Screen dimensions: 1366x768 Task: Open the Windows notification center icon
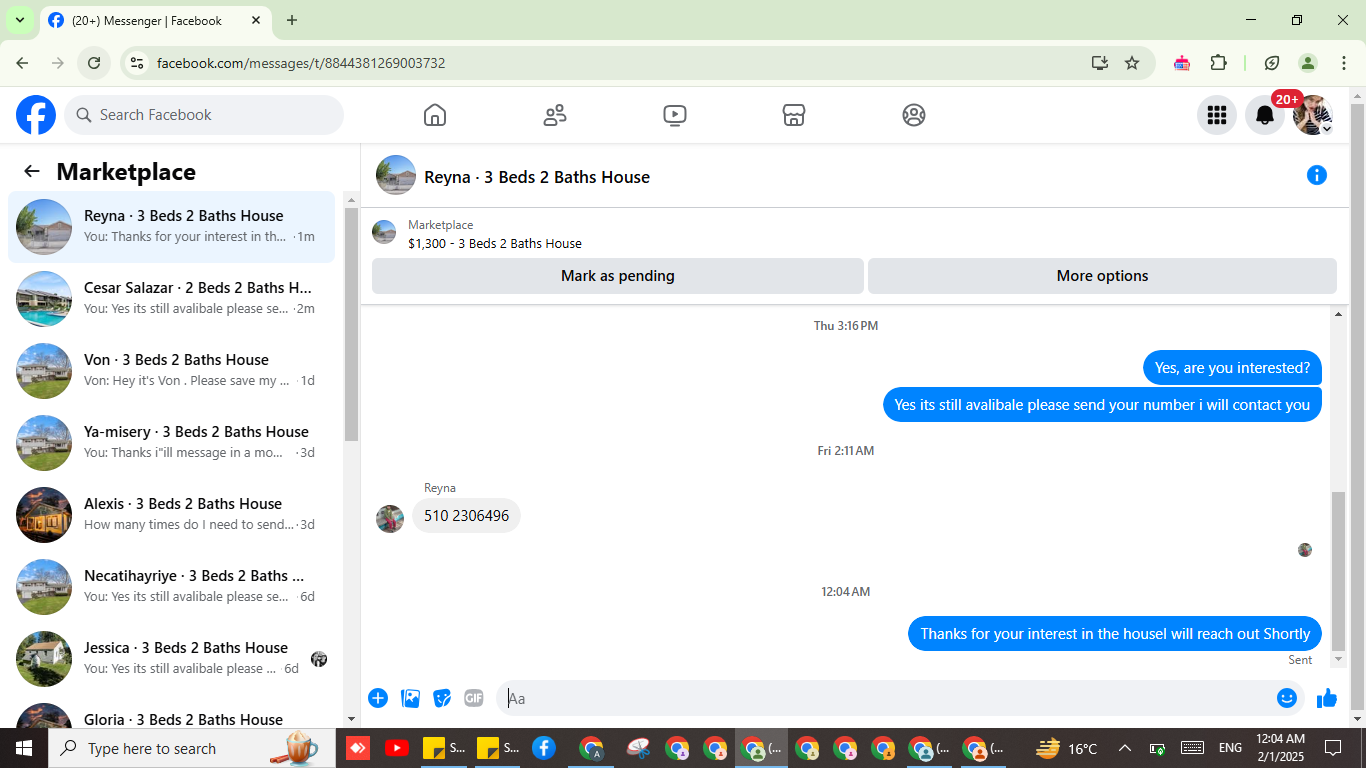click(1332, 748)
